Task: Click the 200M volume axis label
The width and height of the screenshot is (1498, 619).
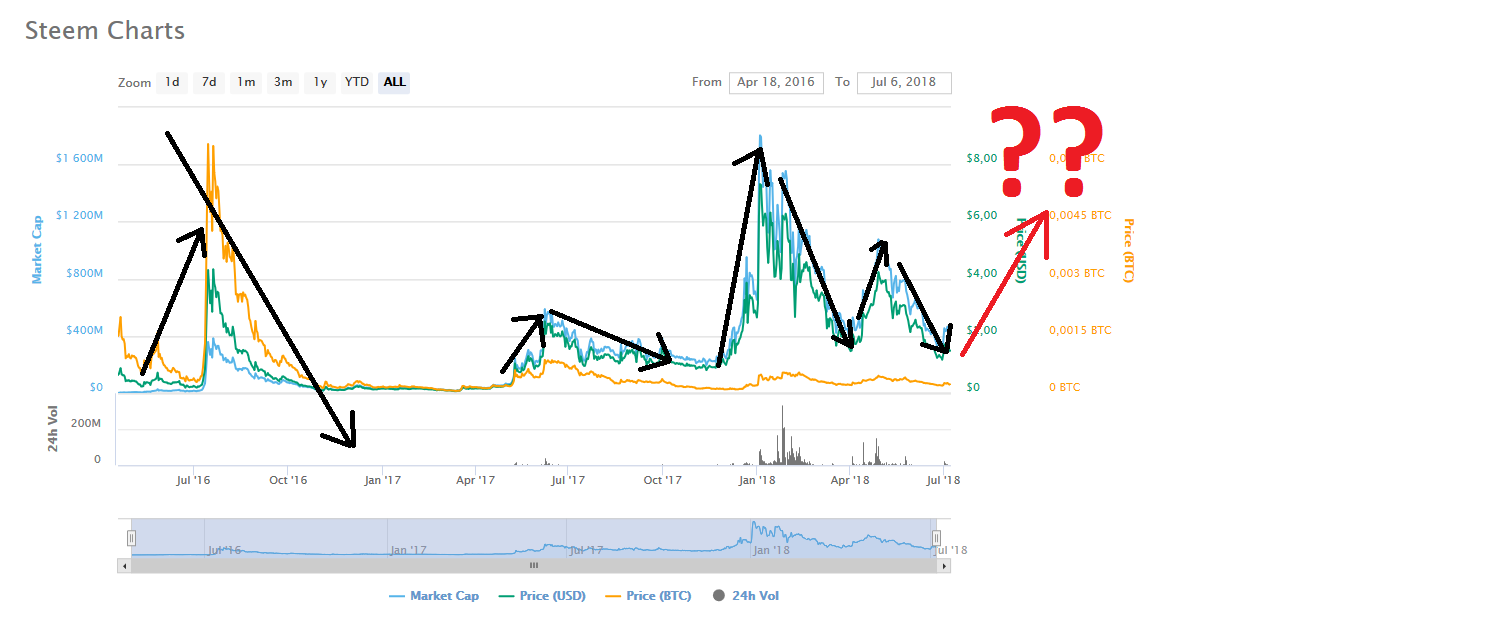Action: pyautogui.click(x=84, y=424)
